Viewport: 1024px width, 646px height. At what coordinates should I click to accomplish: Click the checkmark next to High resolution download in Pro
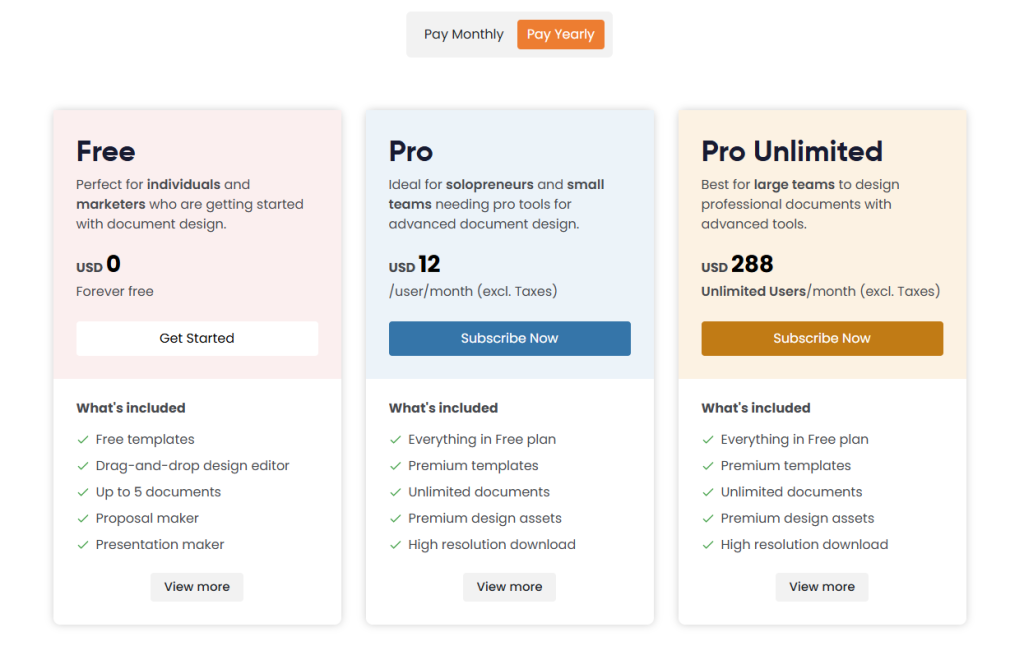coord(395,545)
